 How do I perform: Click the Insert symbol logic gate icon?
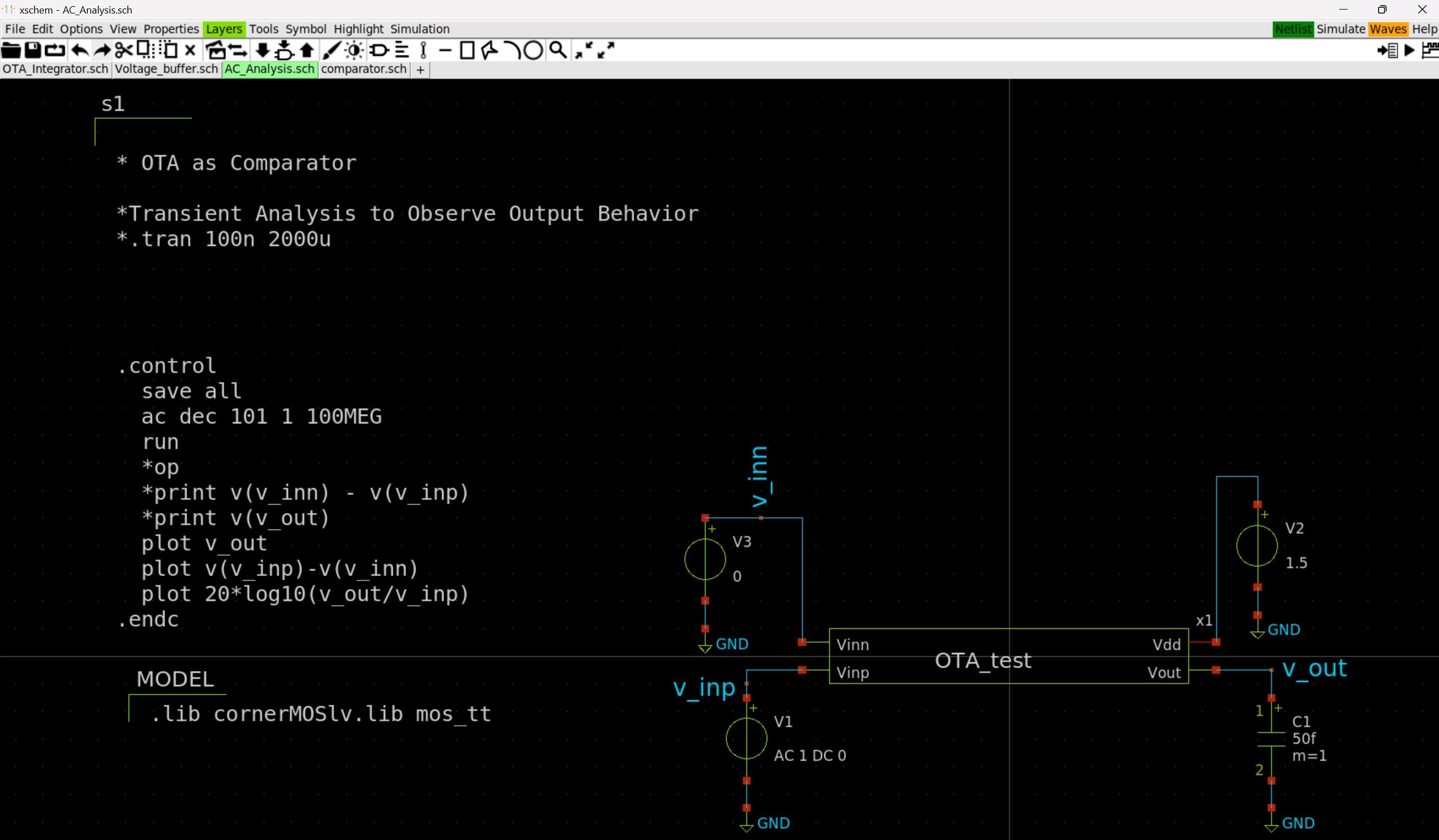click(379, 51)
